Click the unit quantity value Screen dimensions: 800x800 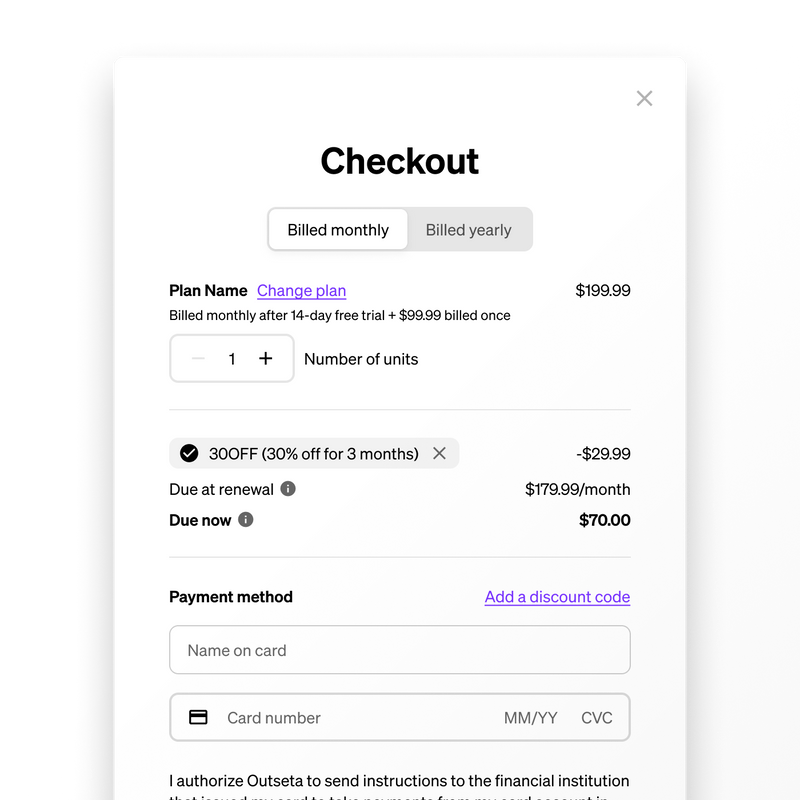coord(232,358)
